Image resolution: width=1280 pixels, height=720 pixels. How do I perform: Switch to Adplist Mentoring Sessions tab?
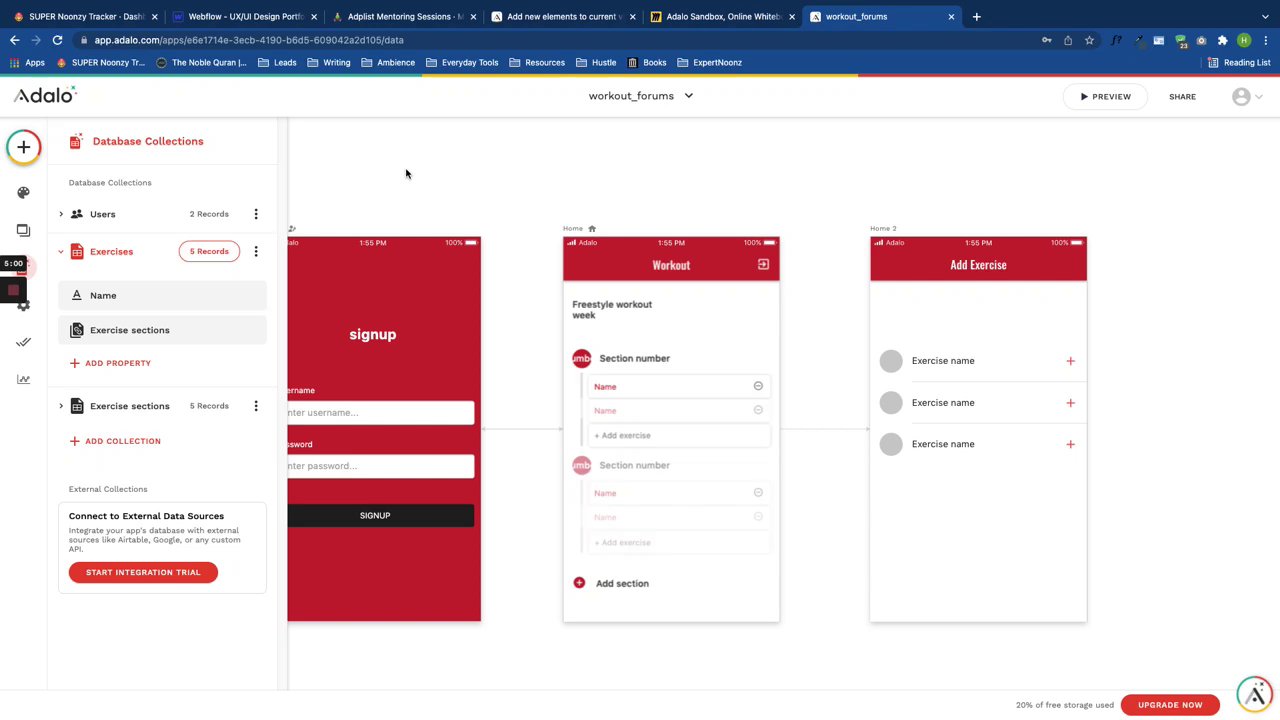click(404, 16)
